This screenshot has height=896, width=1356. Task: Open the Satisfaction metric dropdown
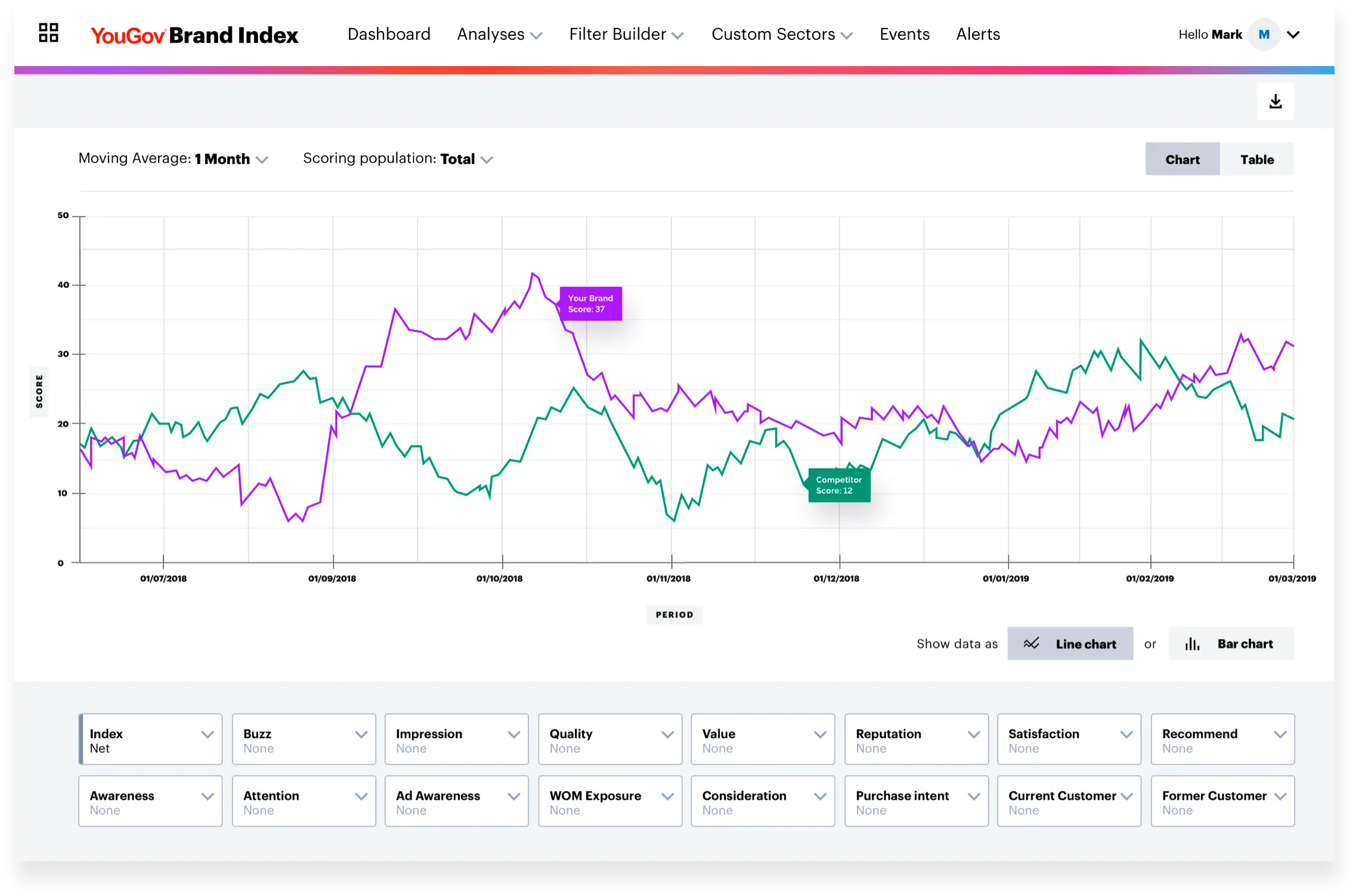point(1069,739)
